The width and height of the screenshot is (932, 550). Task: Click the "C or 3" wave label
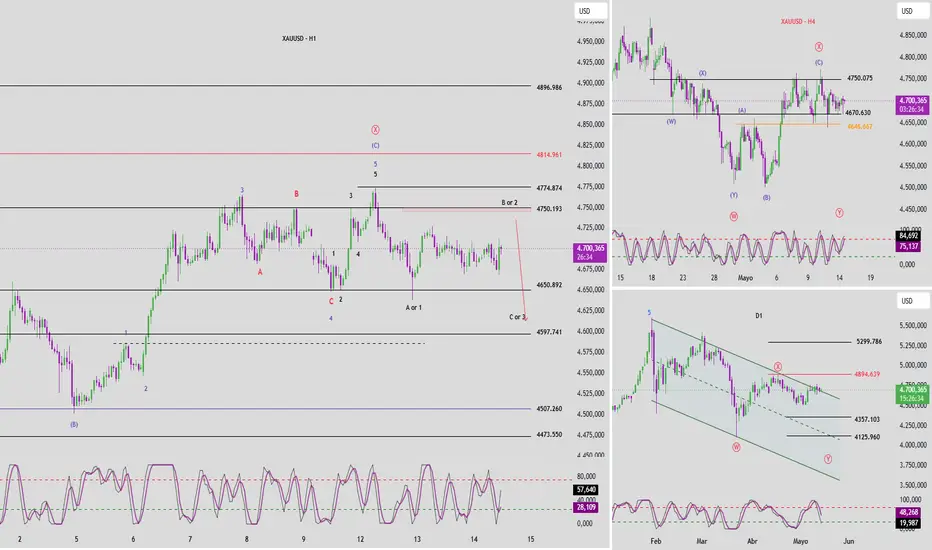click(517, 317)
